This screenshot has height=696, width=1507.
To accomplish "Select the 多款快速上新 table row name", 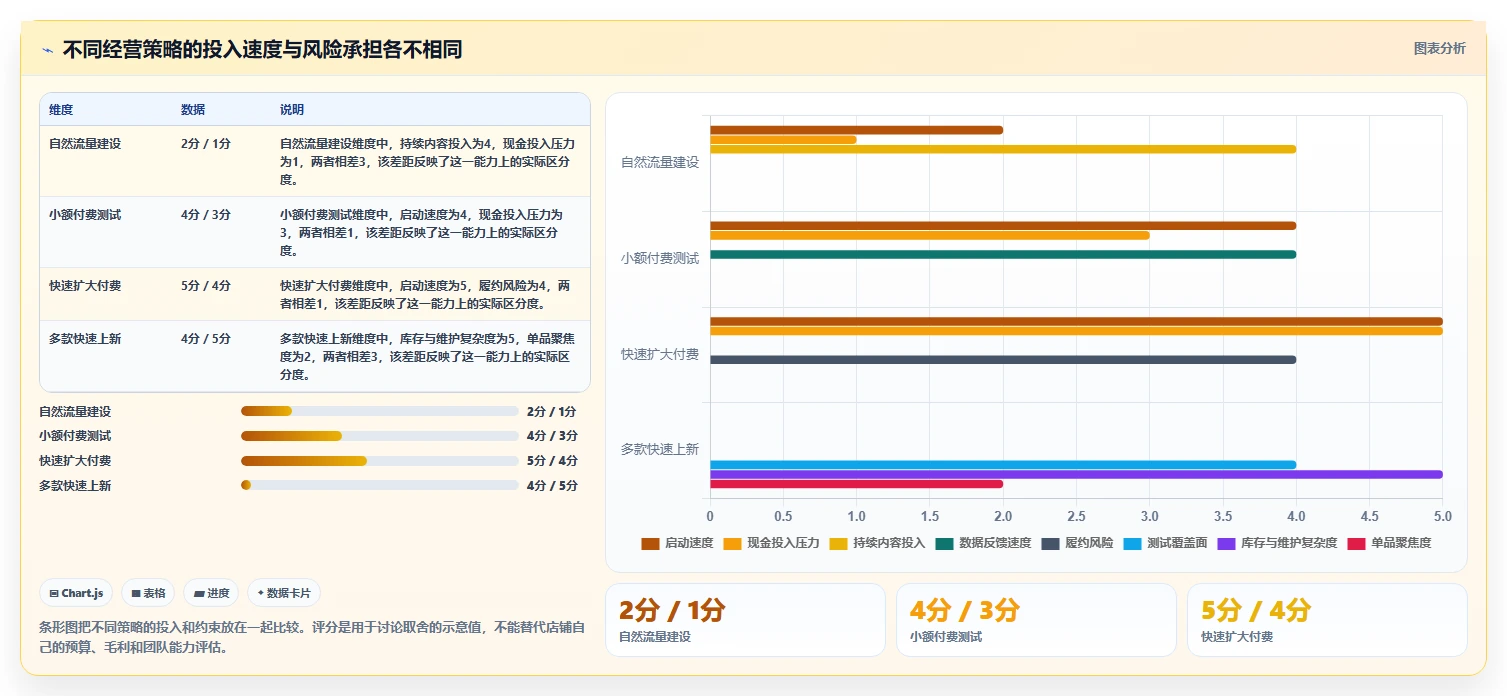I will [85, 339].
